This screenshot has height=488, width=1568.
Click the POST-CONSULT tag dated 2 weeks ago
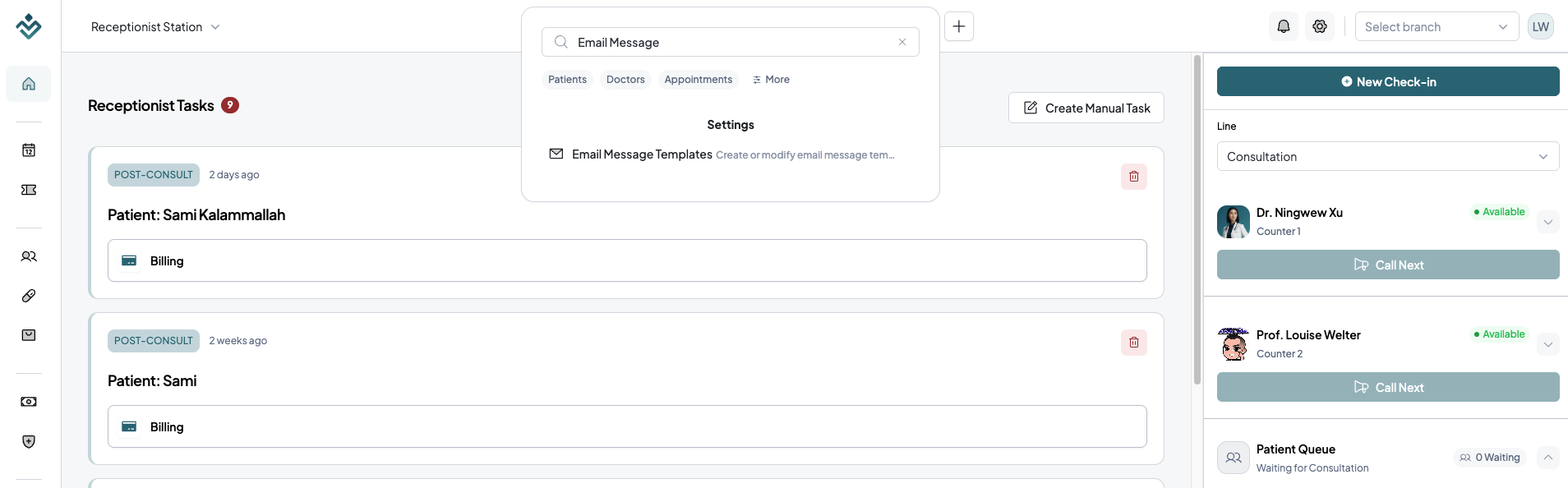pyautogui.click(x=154, y=341)
